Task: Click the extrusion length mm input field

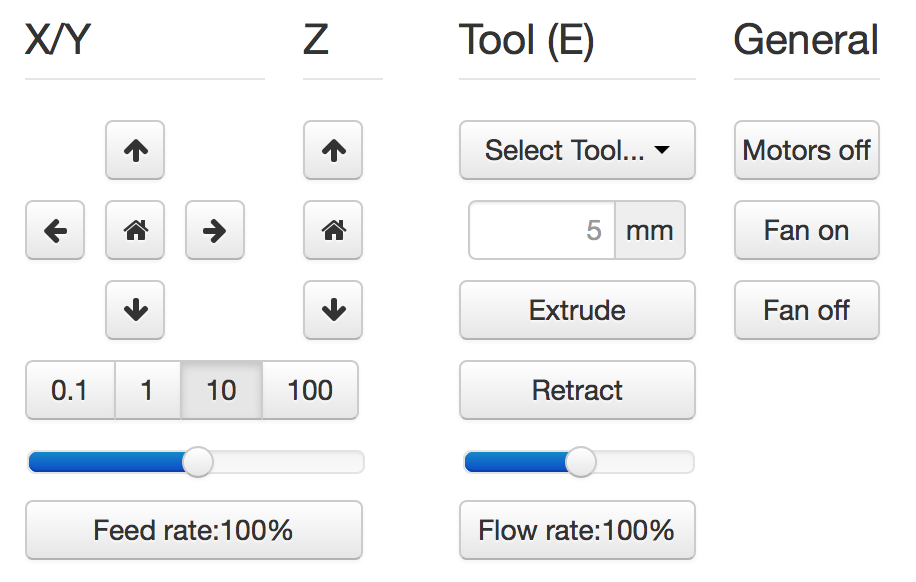Action: (x=542, y=230)
